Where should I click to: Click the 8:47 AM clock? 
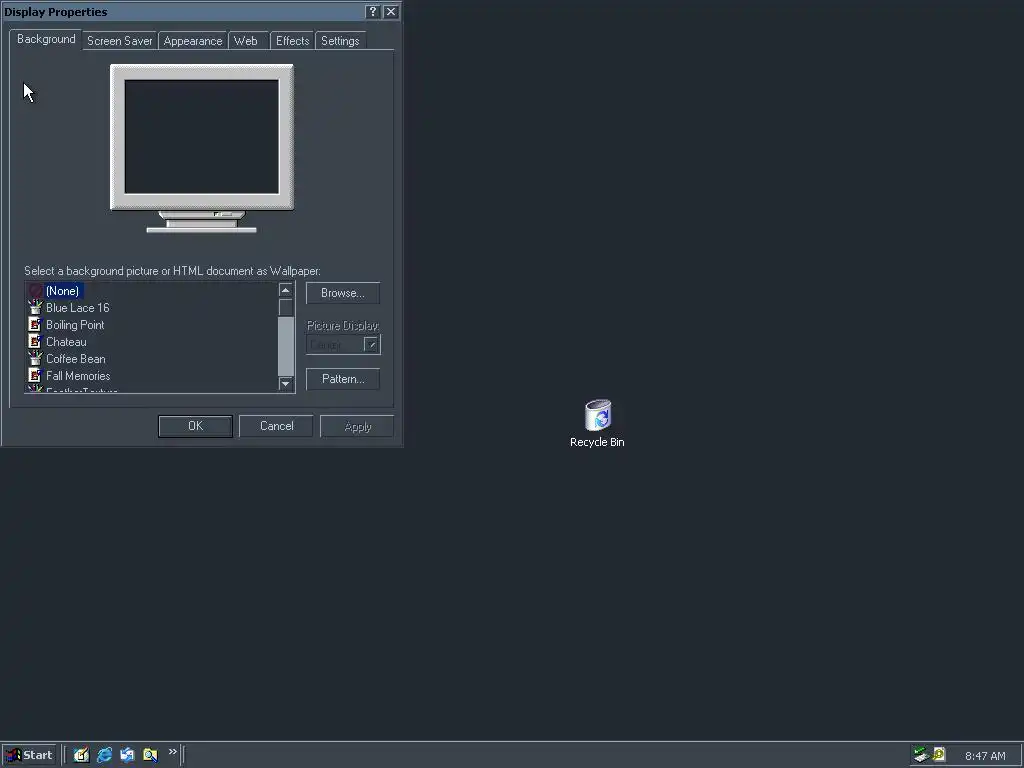pyautogui.click(x=985, y=756)
